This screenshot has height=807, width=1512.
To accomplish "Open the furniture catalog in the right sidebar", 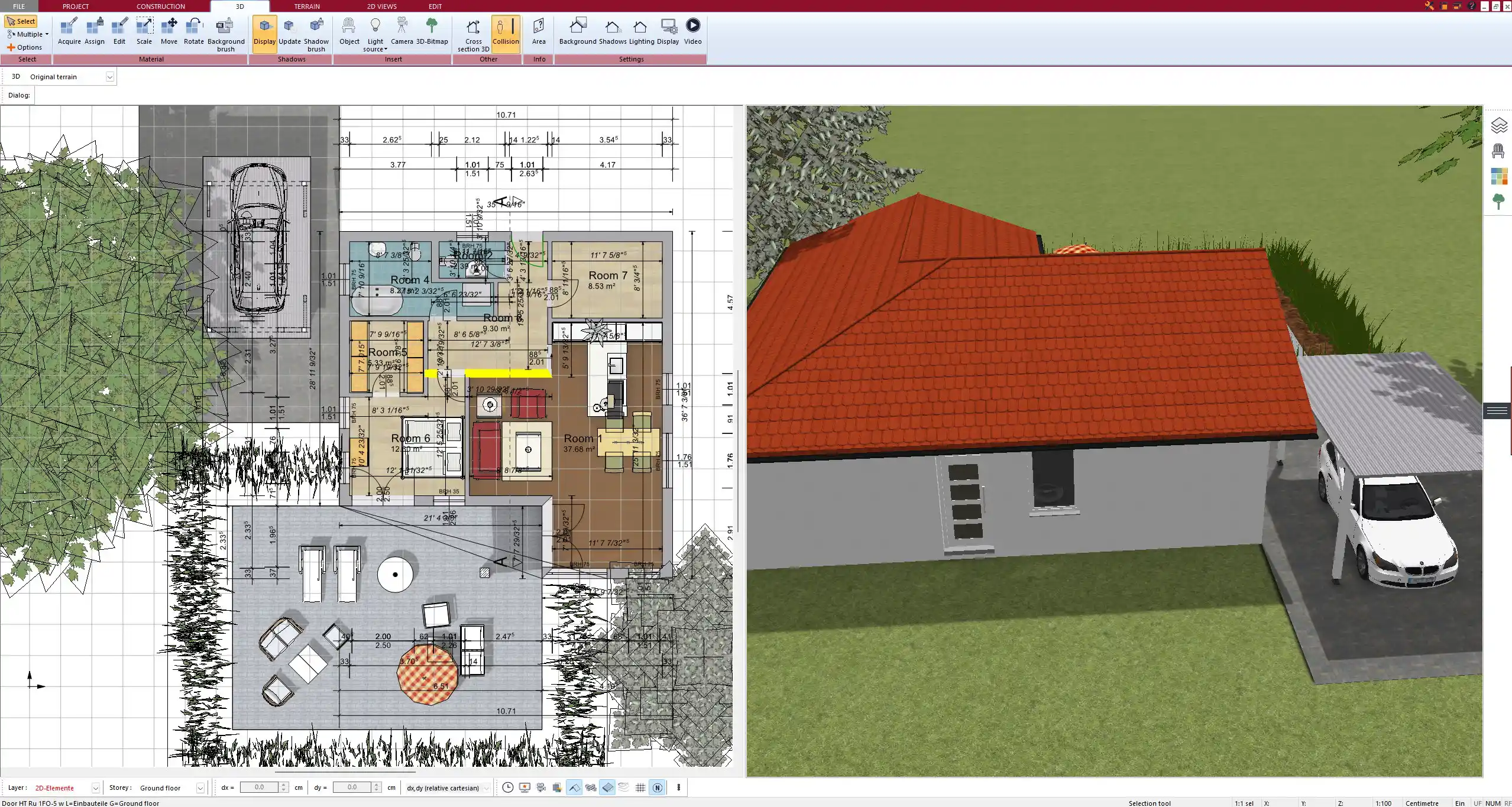I will 1500,150.
